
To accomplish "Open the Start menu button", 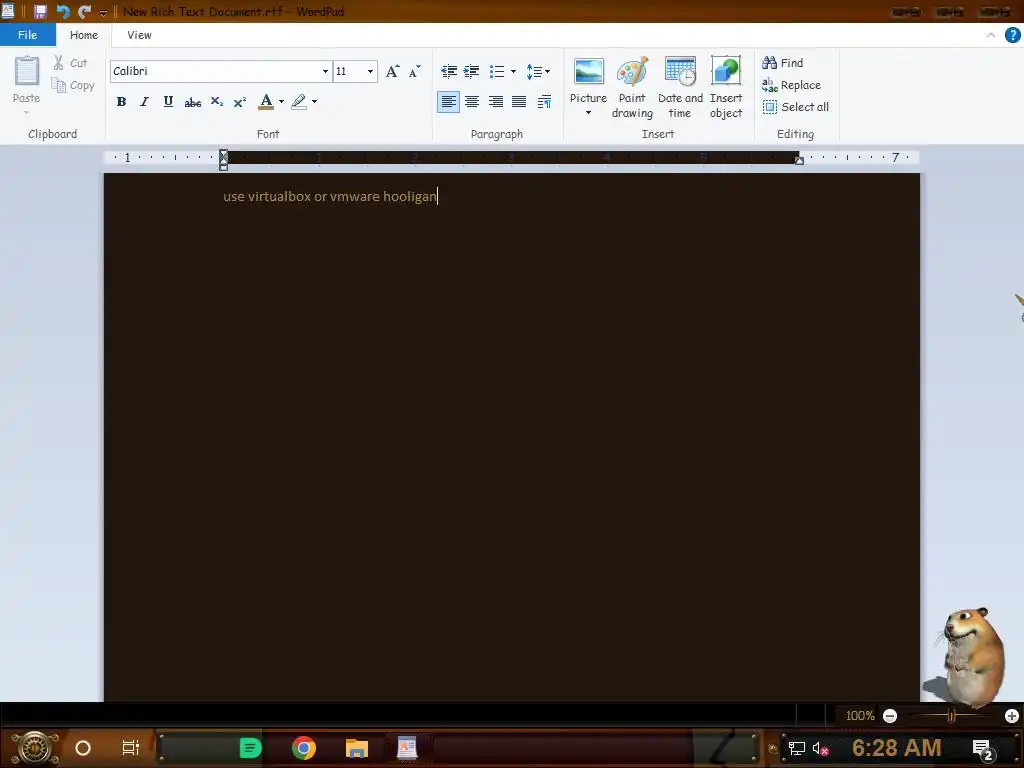I will pos(34,748).
